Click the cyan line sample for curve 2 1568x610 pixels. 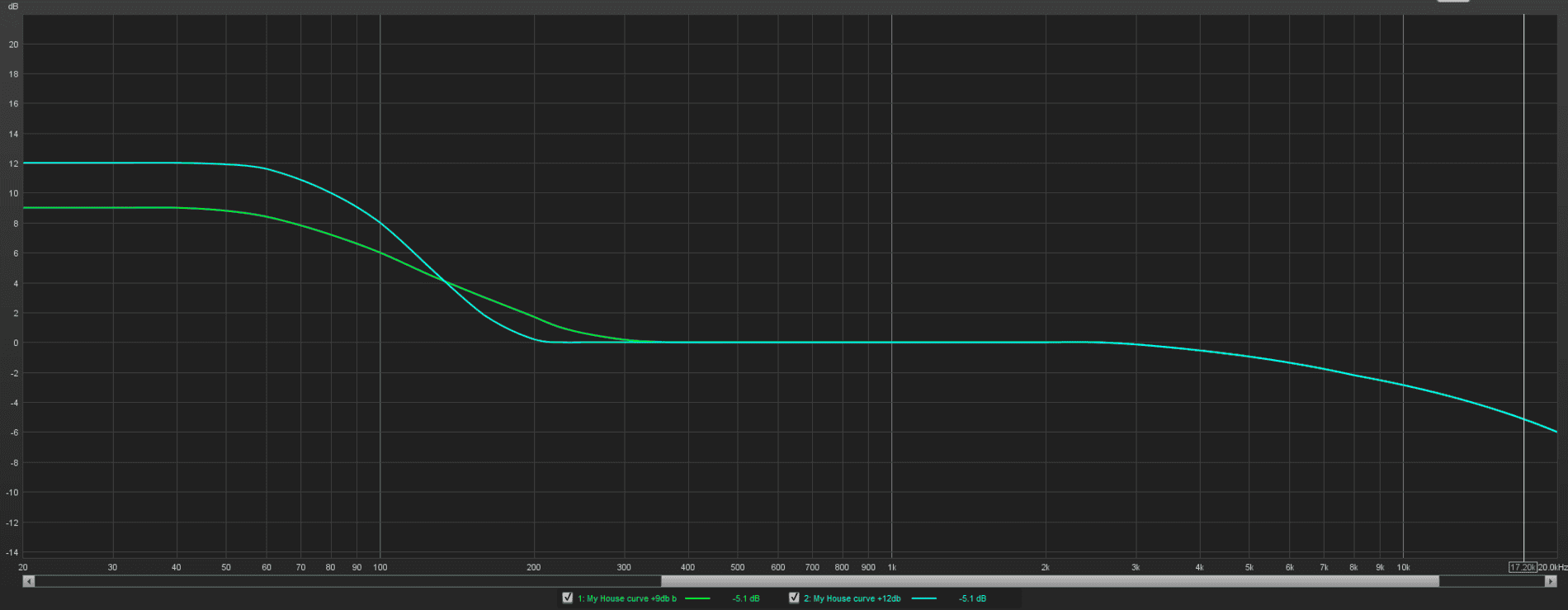(x=923, y=598)
